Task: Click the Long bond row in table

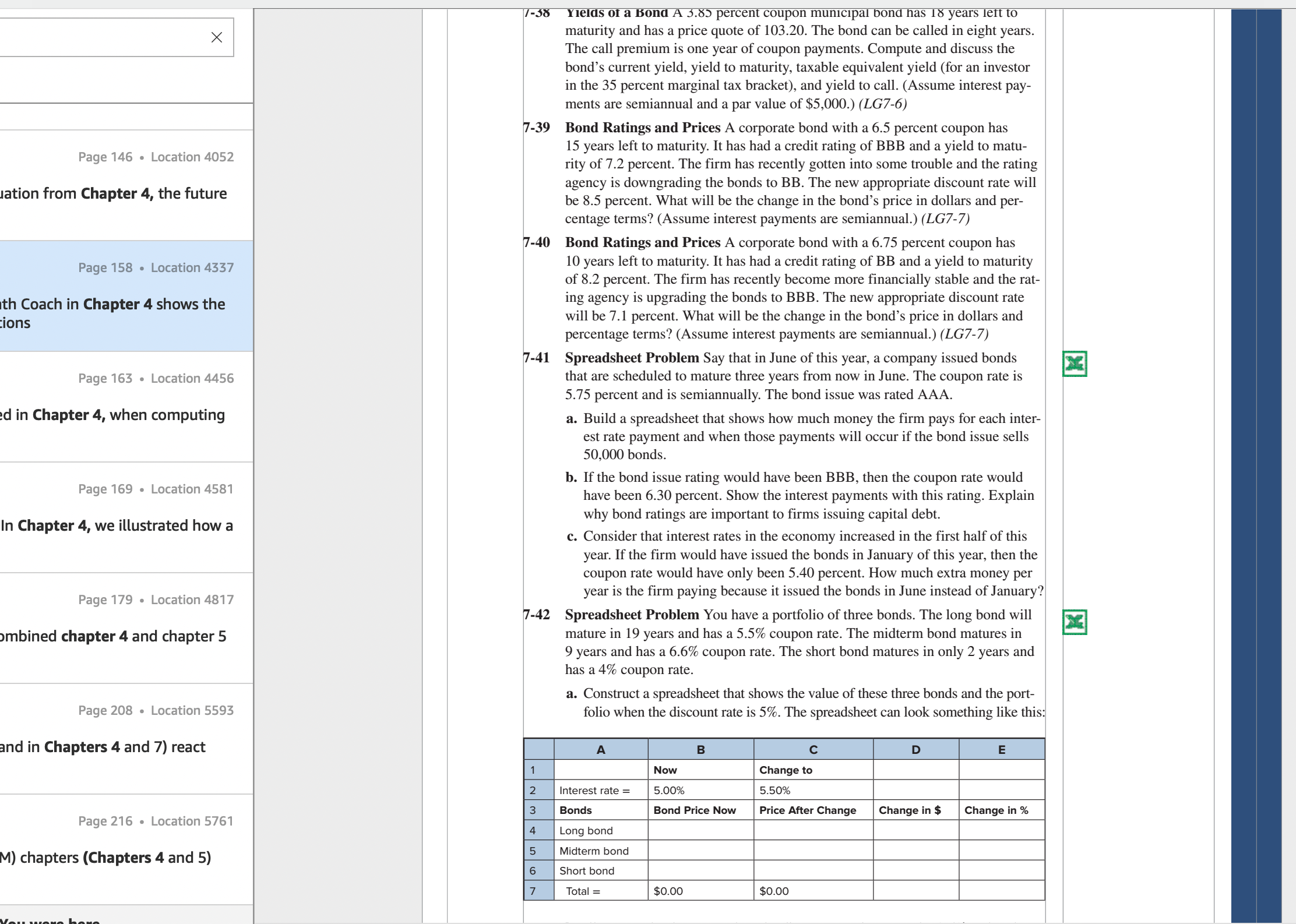Action: [784, 830]
